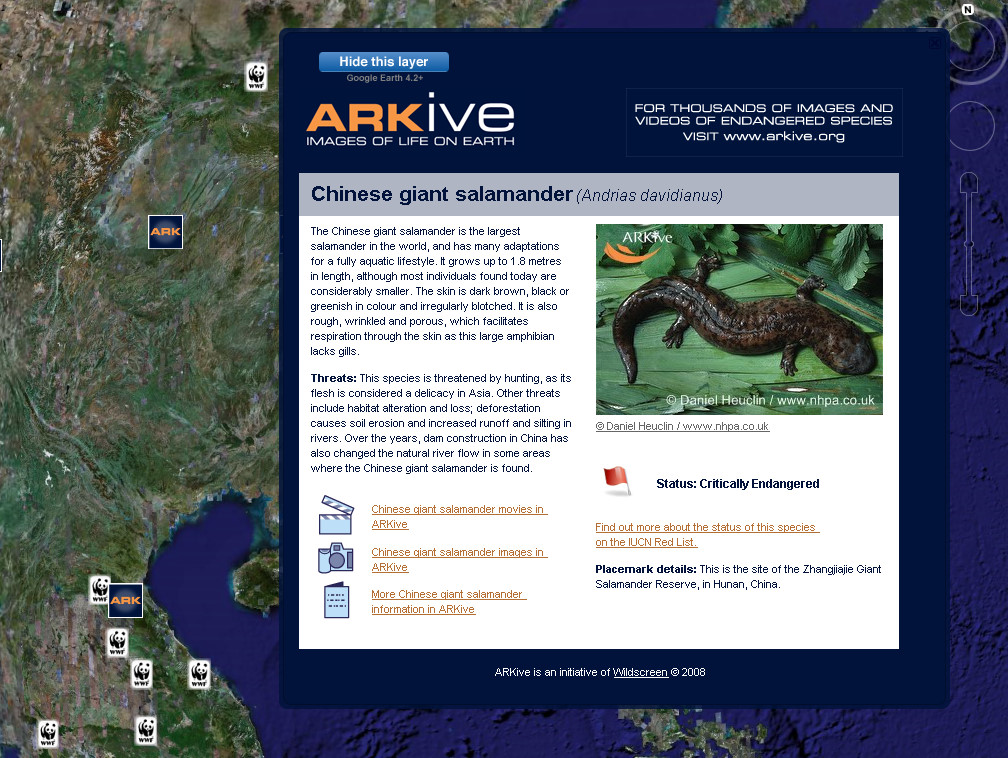Follow the Daniel Heuclin nhpa.co.uk credit link
The width and height of the screenshot is (1008, 758).
pos(682,426)
